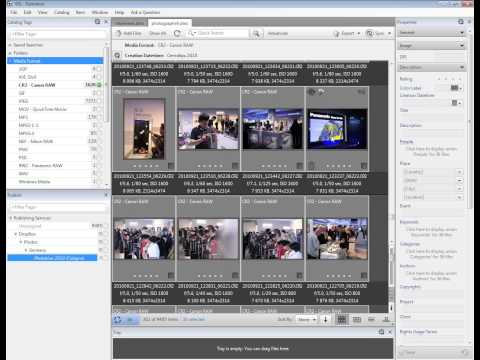Open the Edit menu
Viewport: 480px width, 360px height.
pyautogui.click(x=27, y=12)
